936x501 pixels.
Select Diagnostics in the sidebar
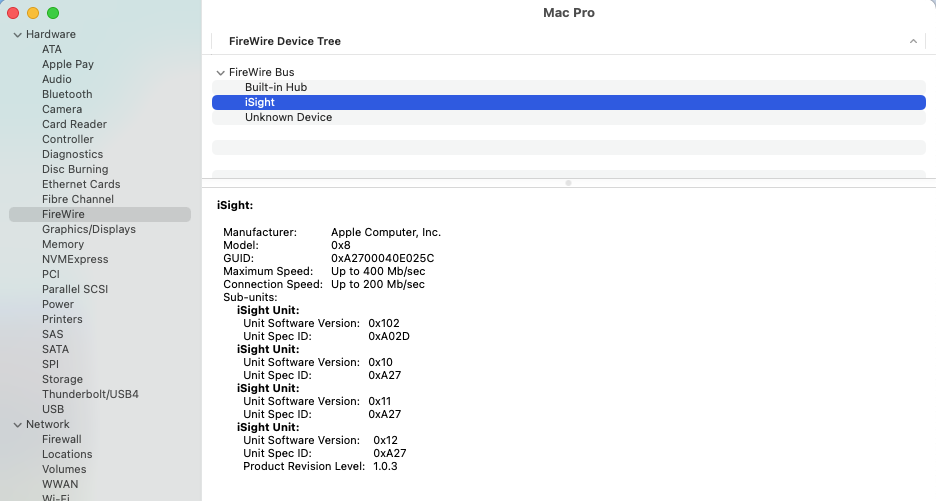(72, 154)
